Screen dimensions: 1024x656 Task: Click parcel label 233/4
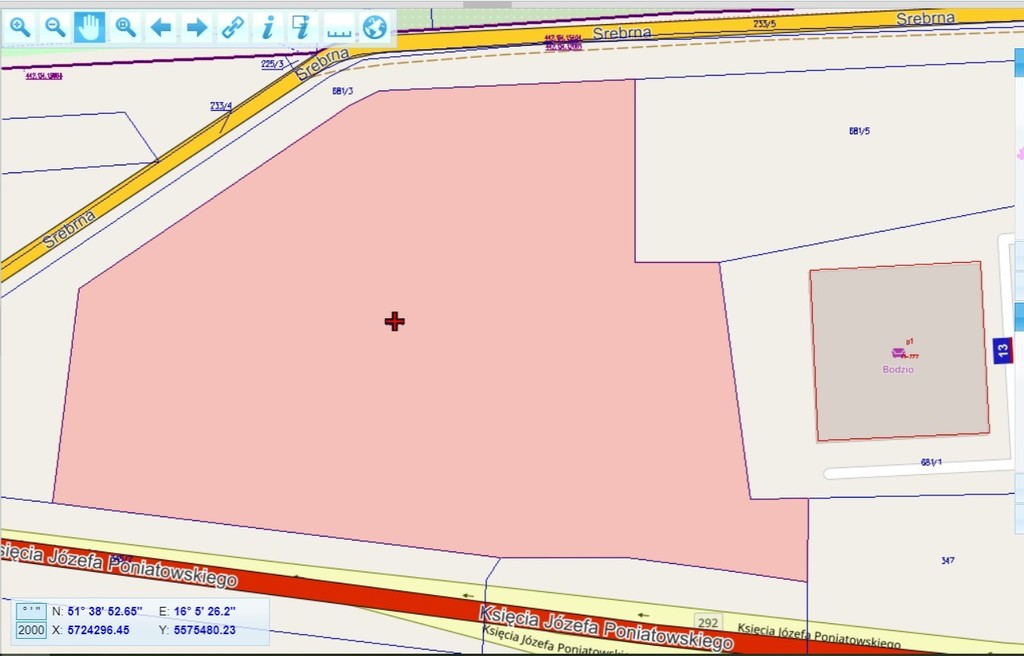point(221,106)
